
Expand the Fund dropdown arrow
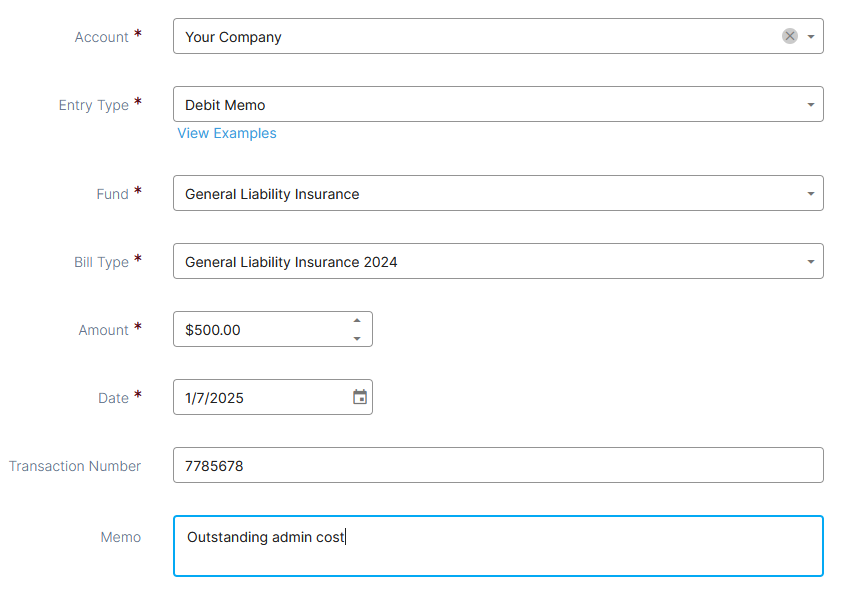click(x=811, y=194)
